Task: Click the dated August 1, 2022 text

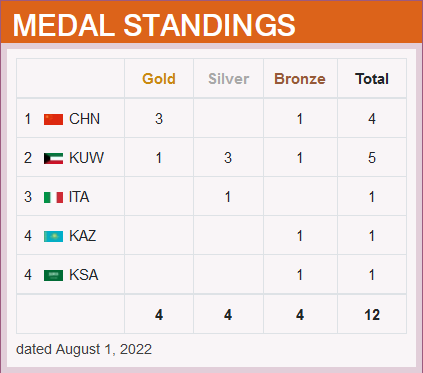Action: pyautogui.click(x=84, y=349)
